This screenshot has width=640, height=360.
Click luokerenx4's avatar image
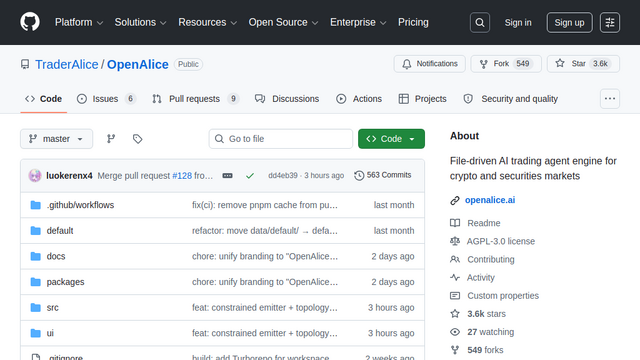[x=35, y=176]
